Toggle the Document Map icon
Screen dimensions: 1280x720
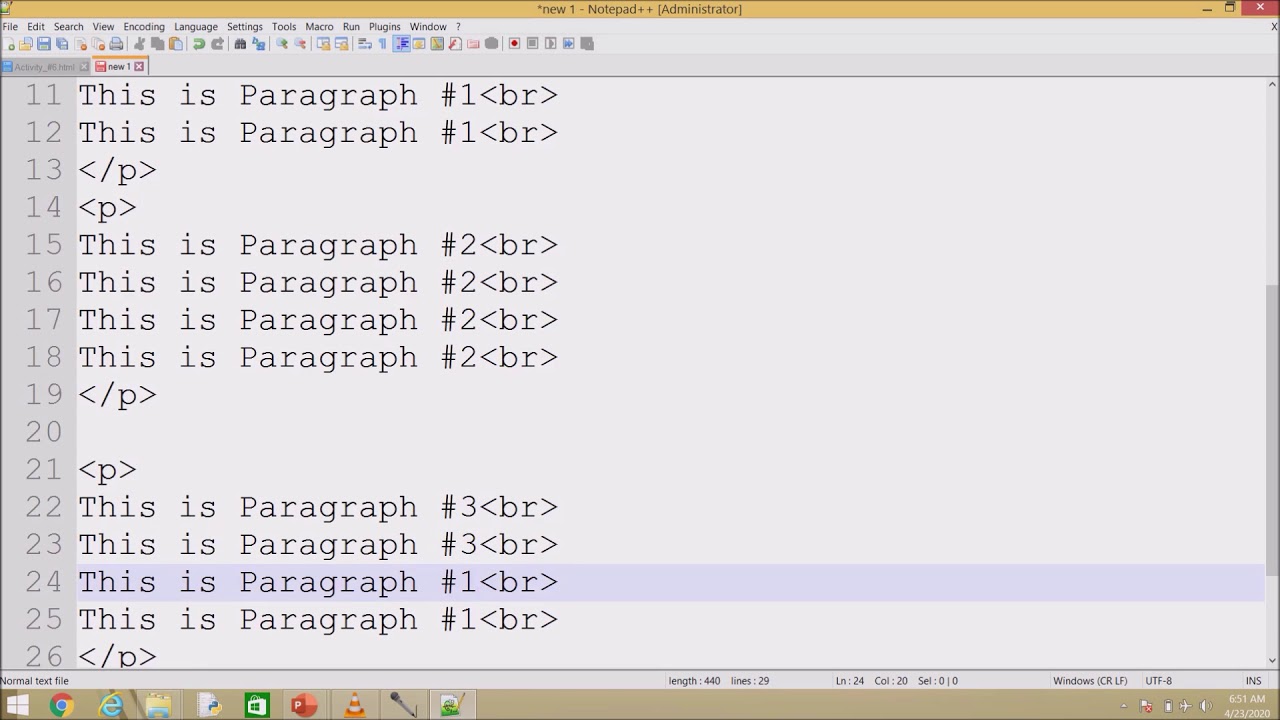(437, 44)
